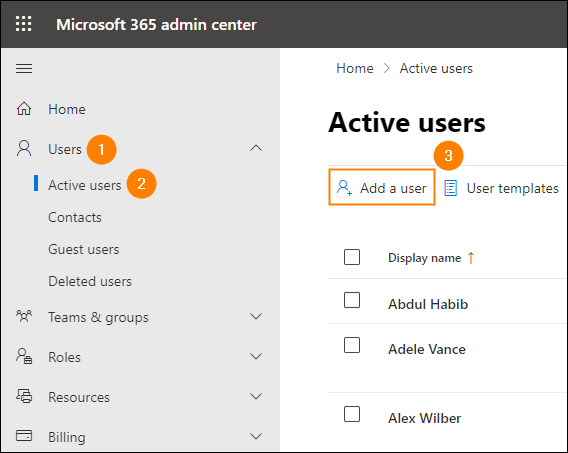Select the checkbox for Adele Vance

tap(352, 345)
